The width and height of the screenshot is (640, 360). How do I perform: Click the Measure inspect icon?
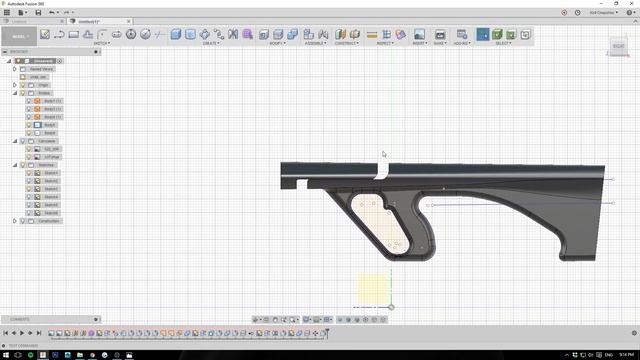(x=372, y=34)
